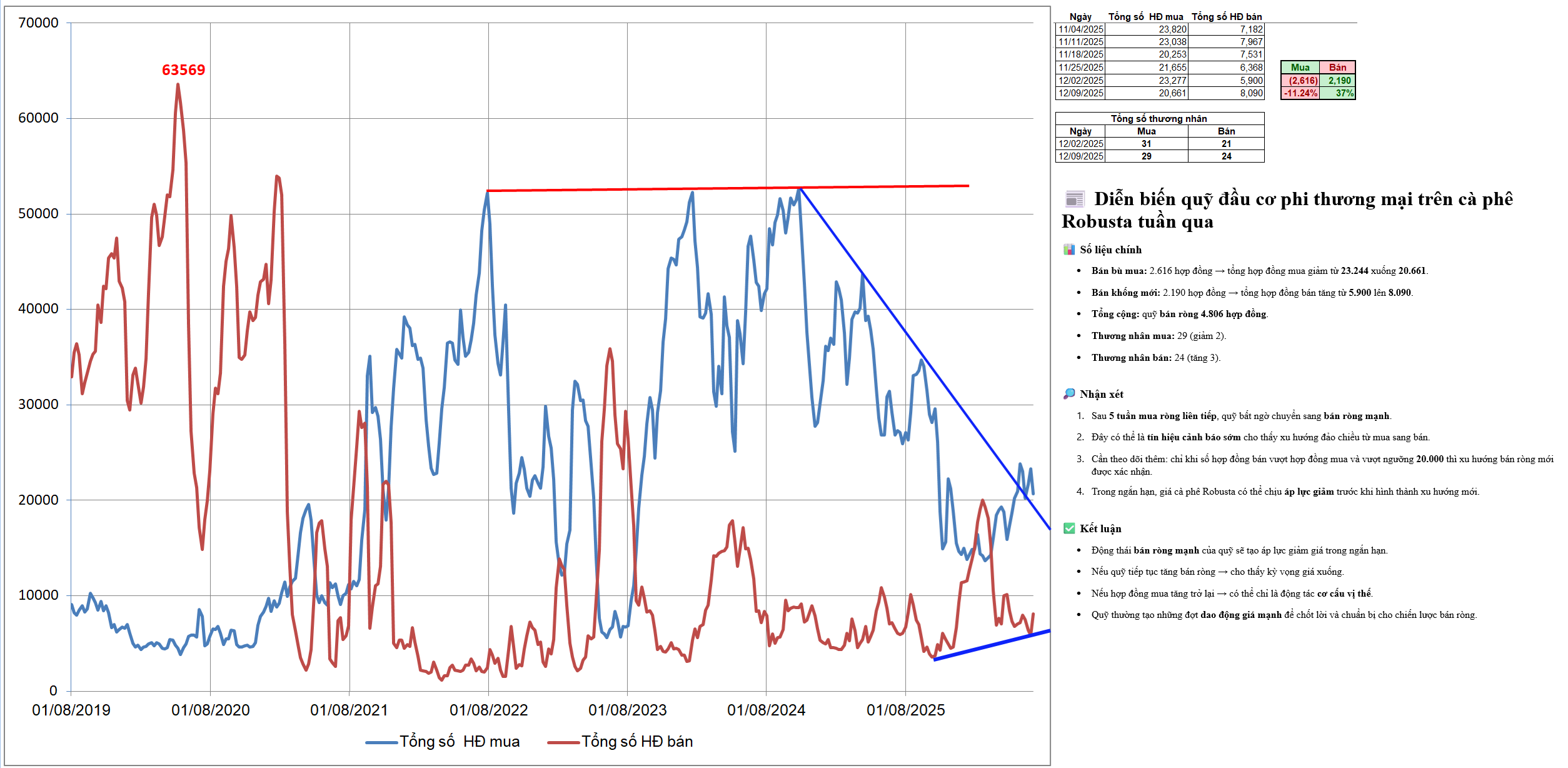Image resolution: width=1568 pixels, height=768 pixels.
Task: Click the green checkmark icon beside Kết luận
Action: coord(1069,528)
